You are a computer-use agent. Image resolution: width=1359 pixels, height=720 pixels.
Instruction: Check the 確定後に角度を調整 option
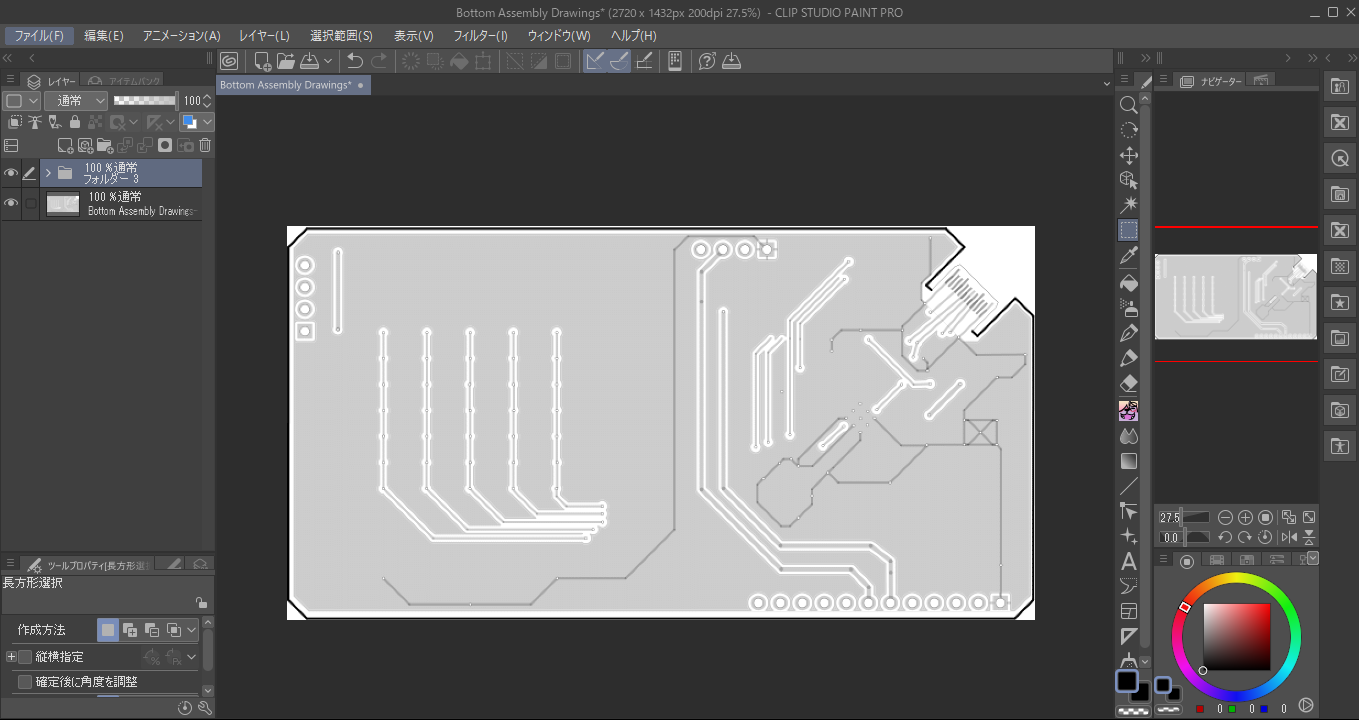pos(25,682)
